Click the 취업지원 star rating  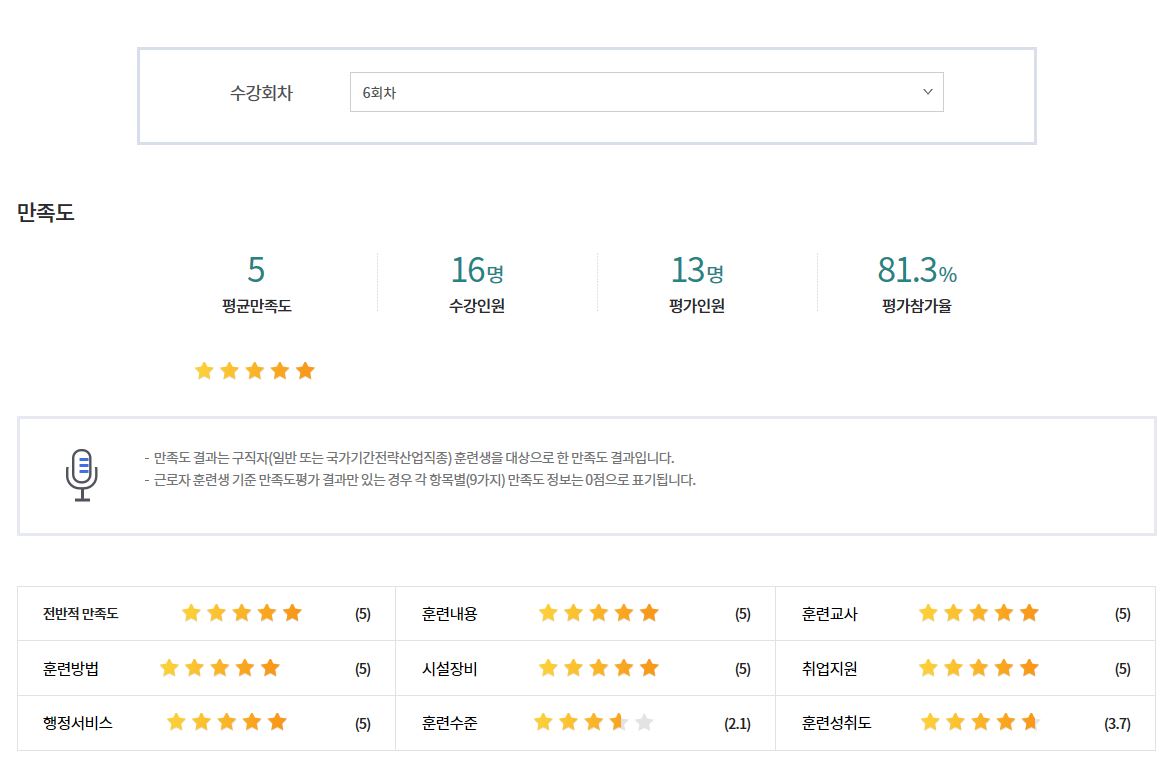tap(979, 668)
